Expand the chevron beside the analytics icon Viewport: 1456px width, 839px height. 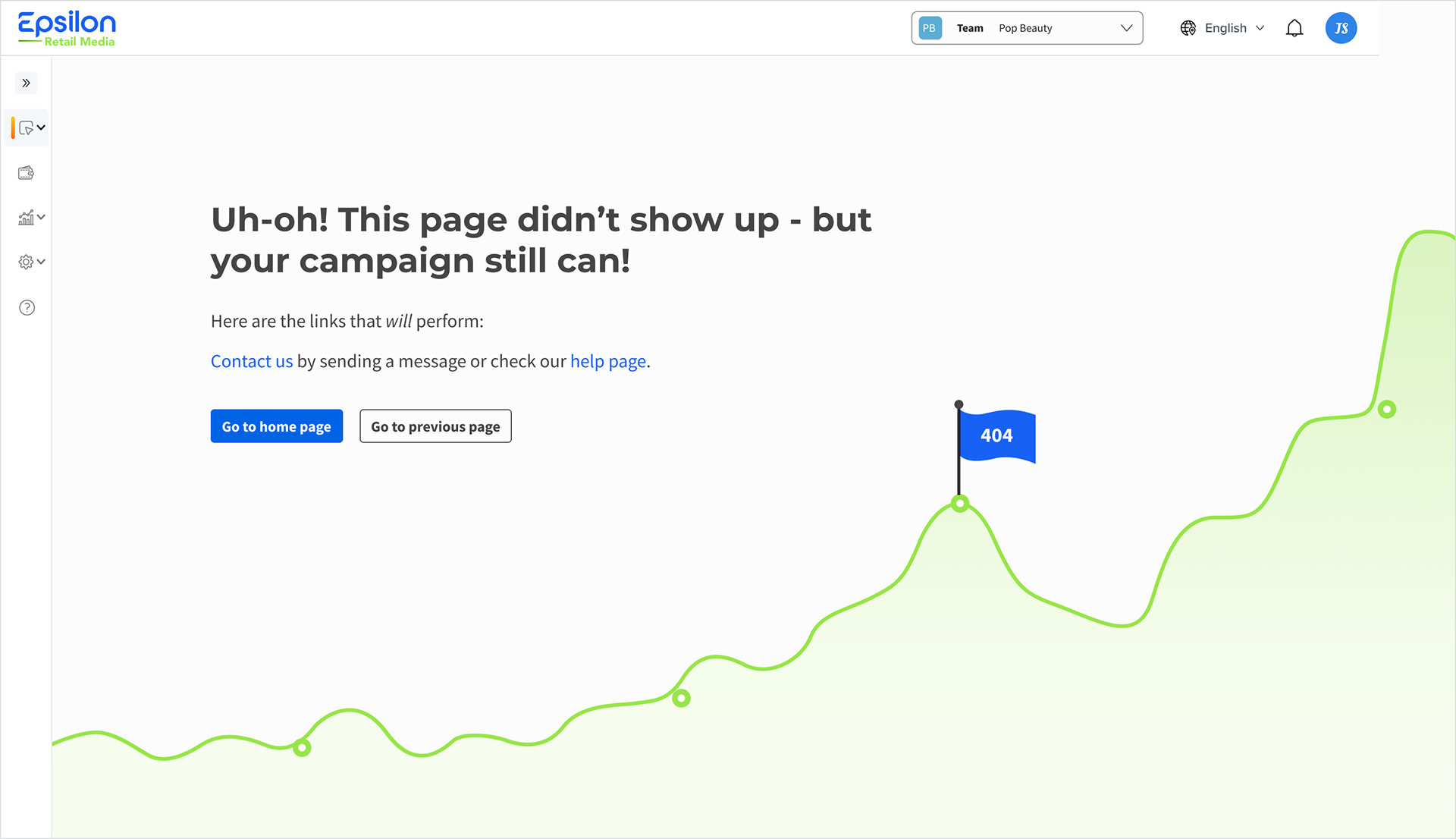(42, 217)
